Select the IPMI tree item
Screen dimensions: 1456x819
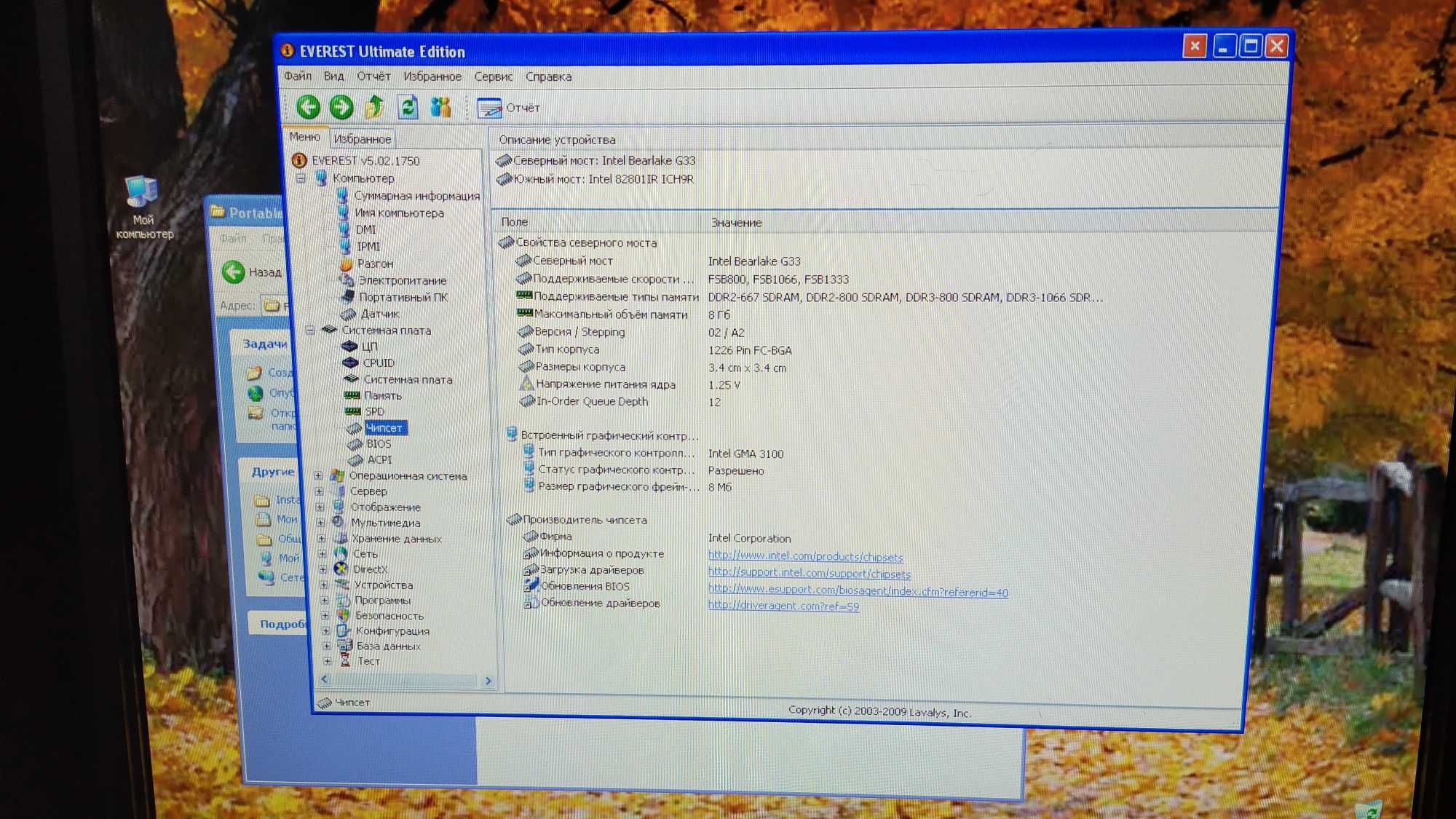(x=368, y=246)
